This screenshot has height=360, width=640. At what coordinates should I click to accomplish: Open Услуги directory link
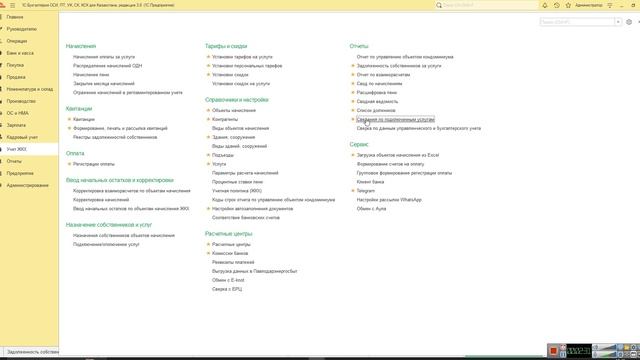click(219, 164)
